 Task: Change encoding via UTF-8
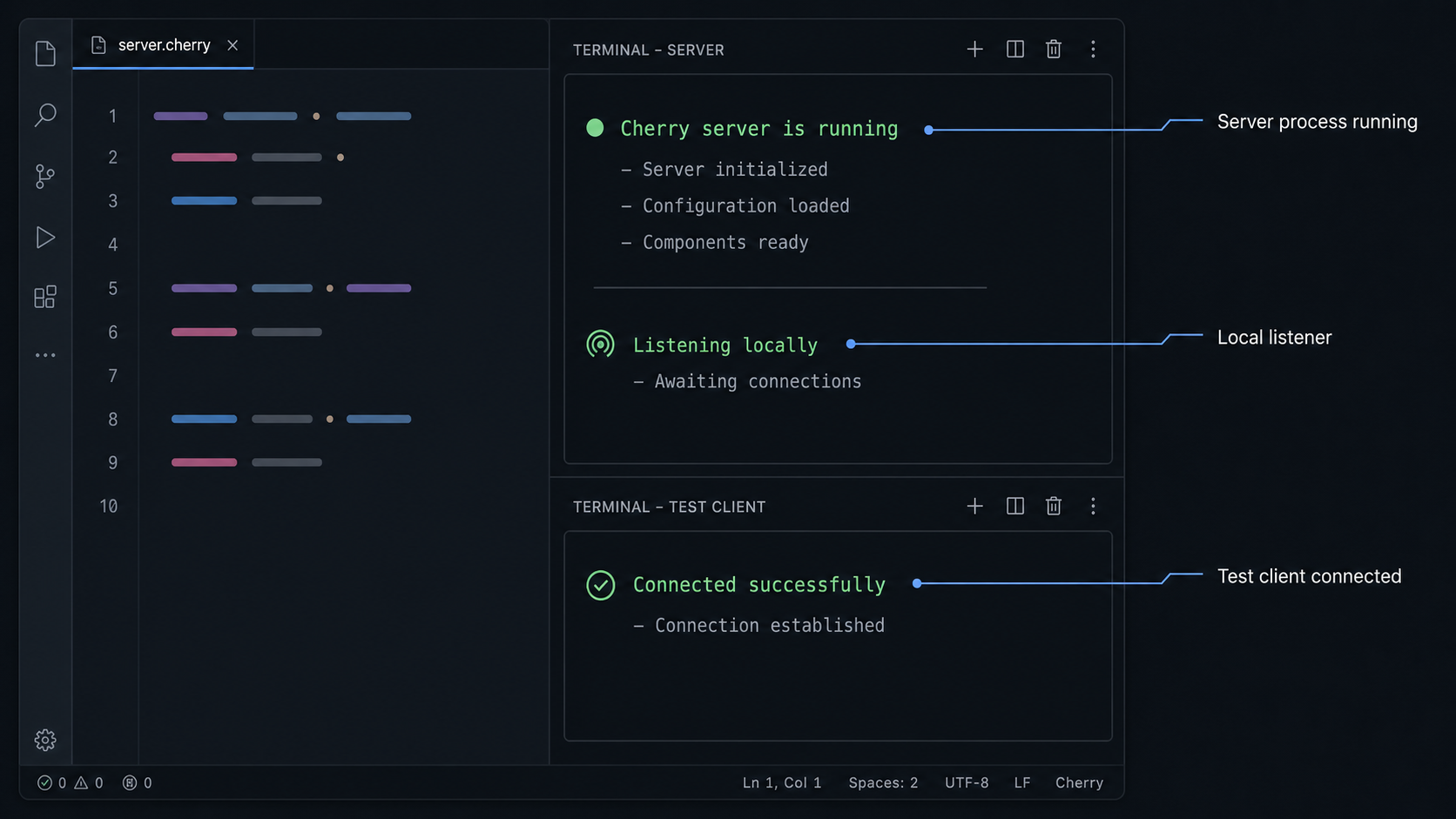click(967, 782)
